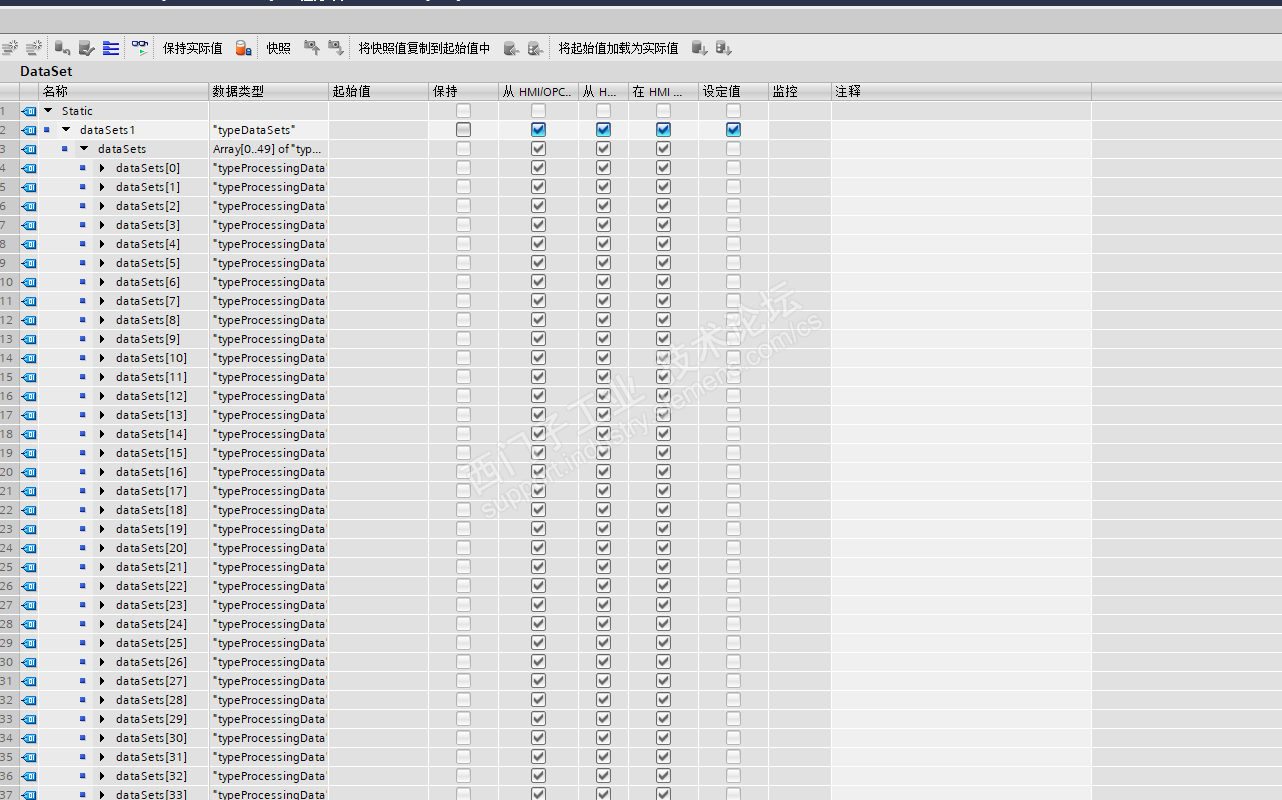The width and height of the screenshot is (1282, 800).
Task: Select the dataSets[3] row name
Action: pos(148,225)
